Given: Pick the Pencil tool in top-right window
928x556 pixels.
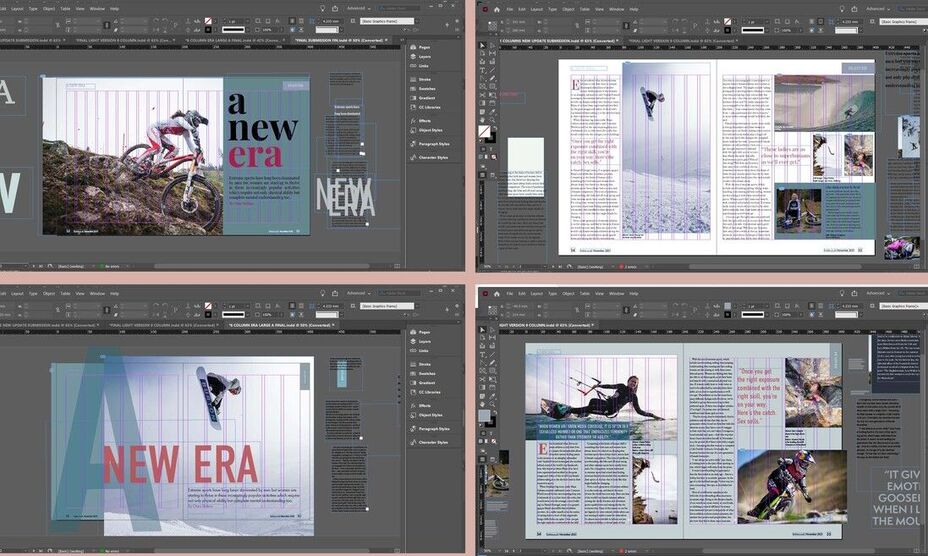Looking at the screenshot, I should click(492, 79).
